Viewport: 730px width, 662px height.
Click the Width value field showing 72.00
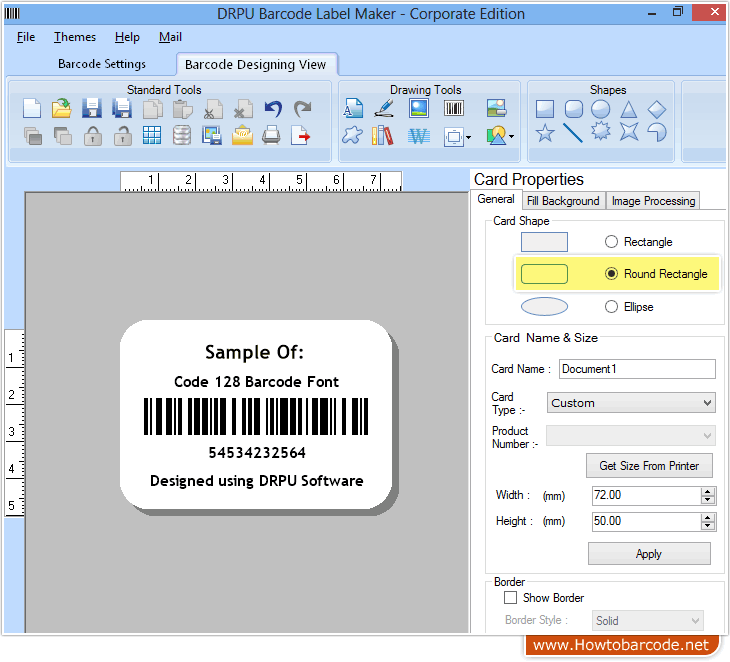(646, 495)
